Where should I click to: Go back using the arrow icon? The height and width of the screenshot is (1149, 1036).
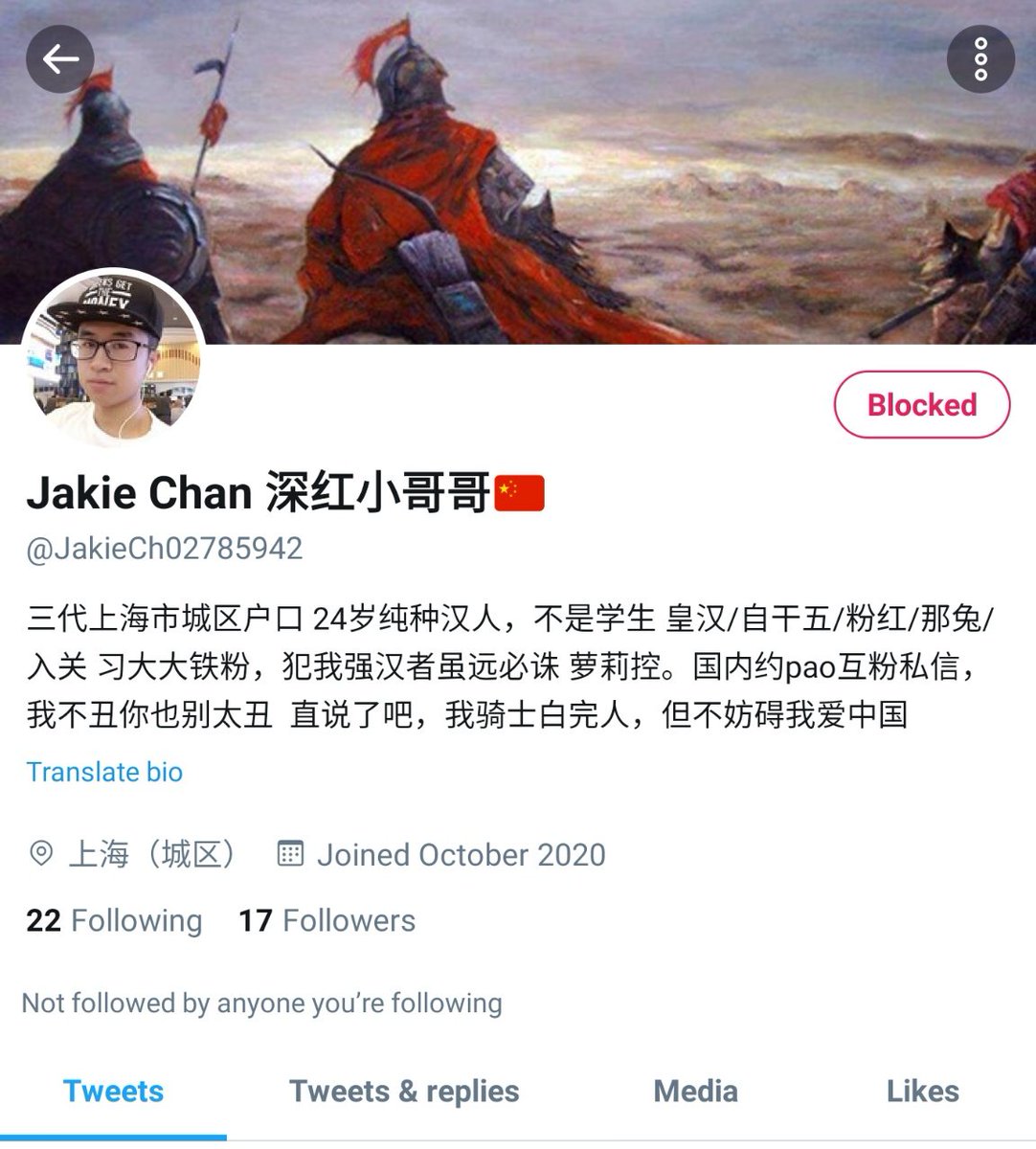pyautogui.click(x=59, y=59)
